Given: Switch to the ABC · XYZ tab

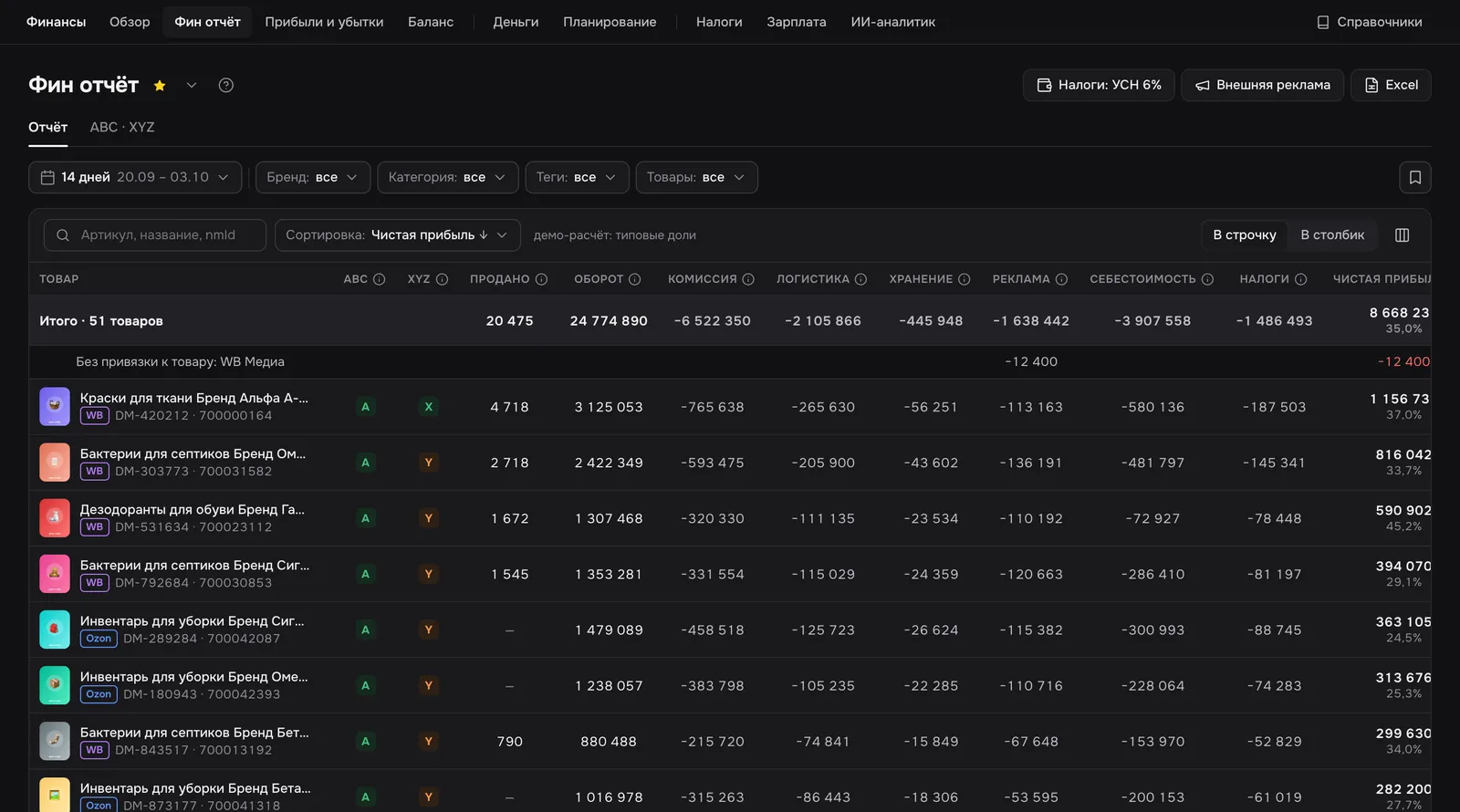Looking at the screenshot, I should point(122,128).
